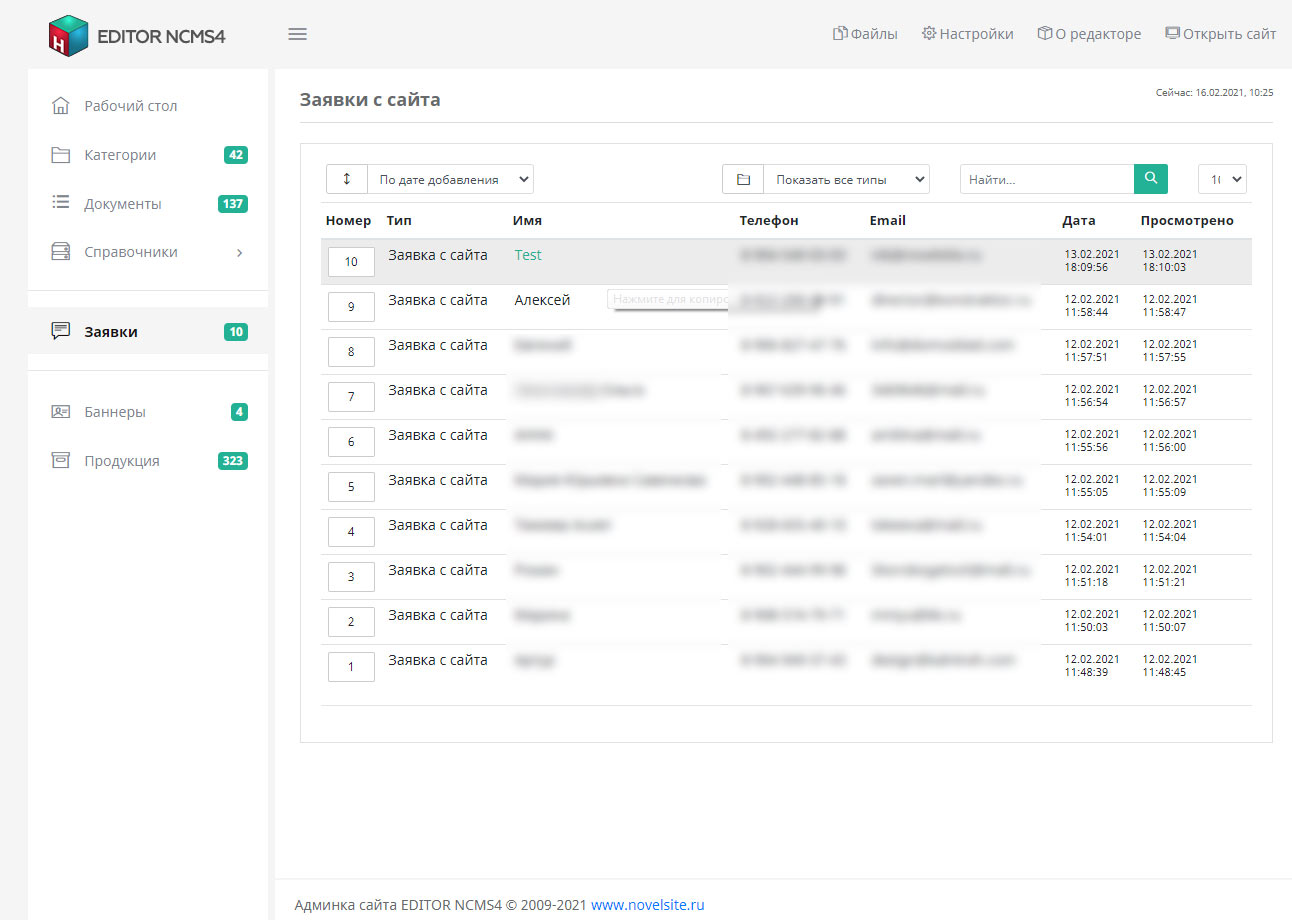The width and height of the screenshot is (1292, 920).
Task: Click the folder icon next to type filter
Action: point(743,179)
